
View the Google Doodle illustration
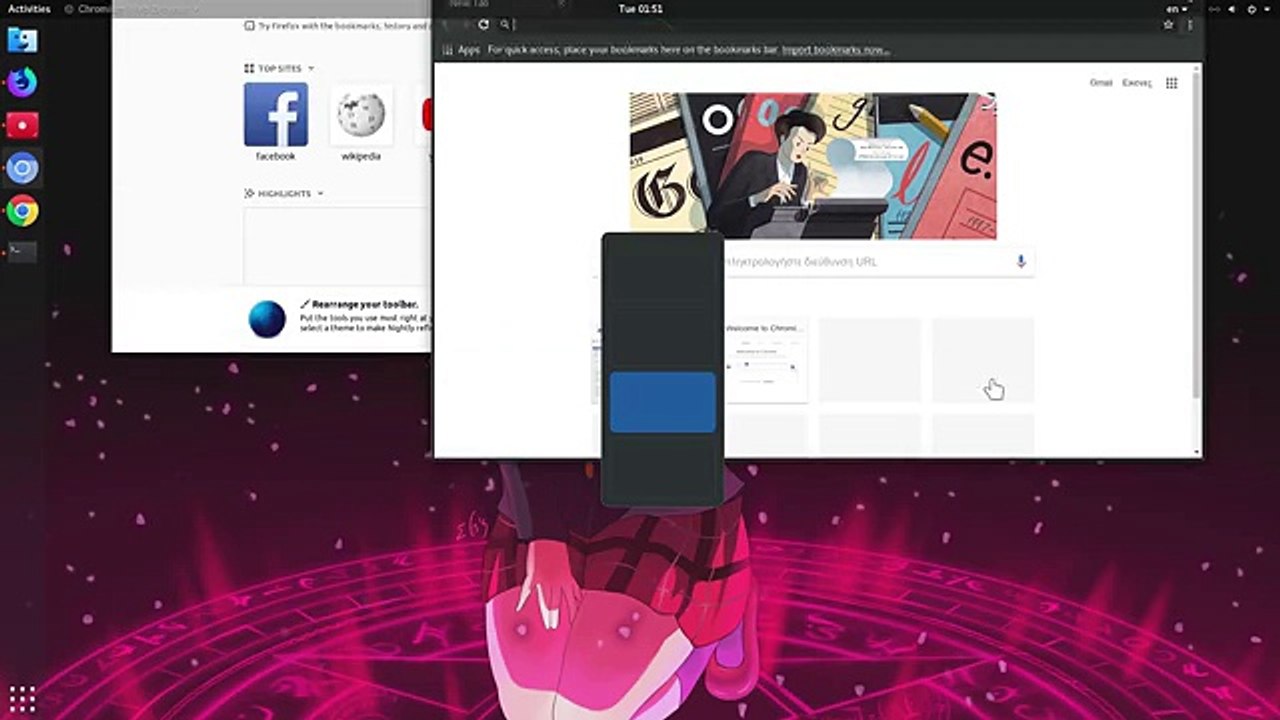tap(812, 166)
